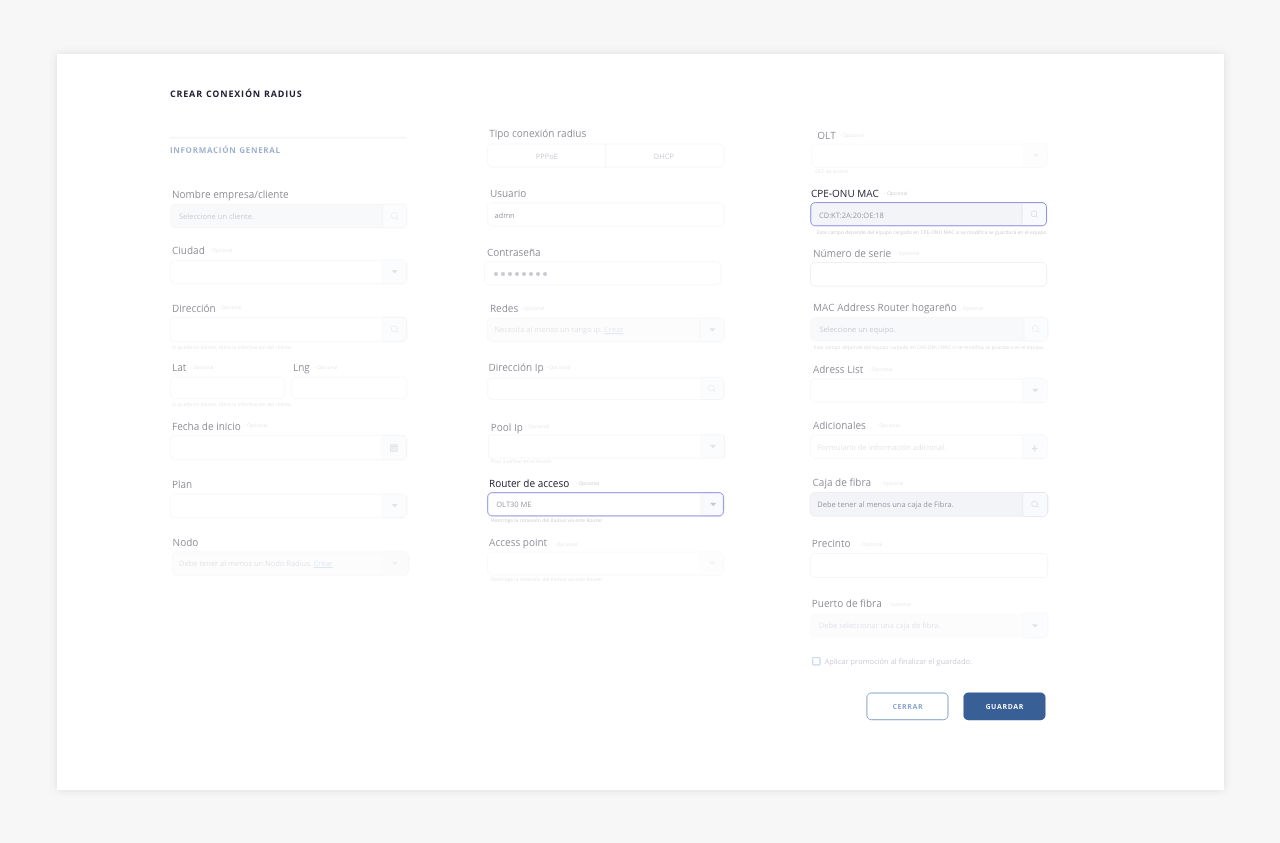Image resolution: width=1280 pixels, height=843 pixels.
Task: Click the Número de serie input field
Action: pyautogui.click(x=928, y=274)
